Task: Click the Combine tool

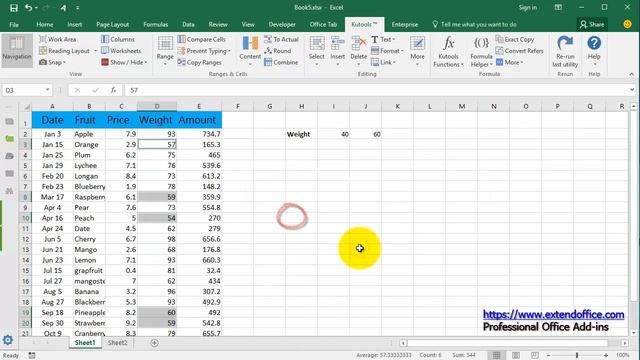Action: tap(281, 62)
